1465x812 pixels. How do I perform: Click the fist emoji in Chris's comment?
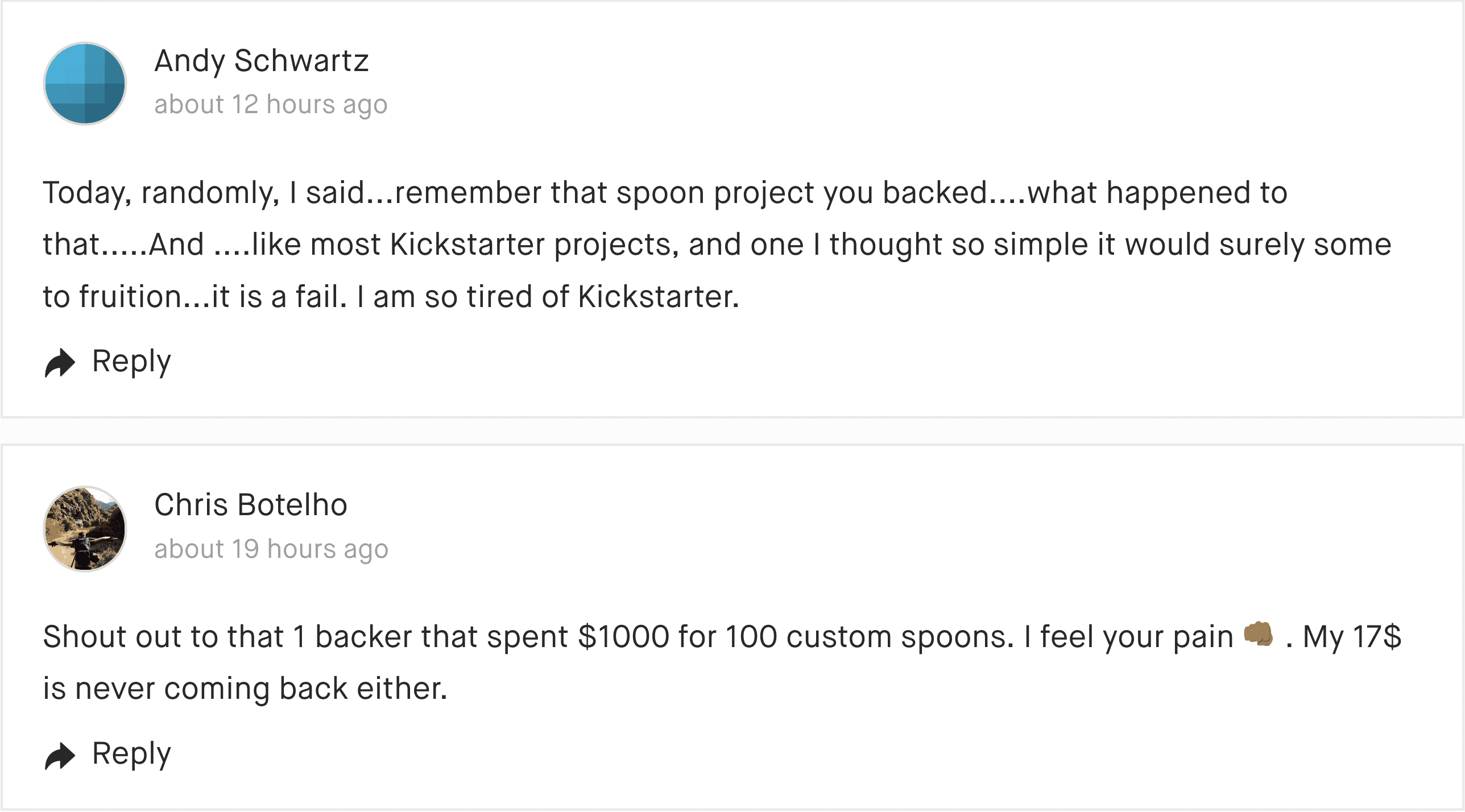point(1259,634)
